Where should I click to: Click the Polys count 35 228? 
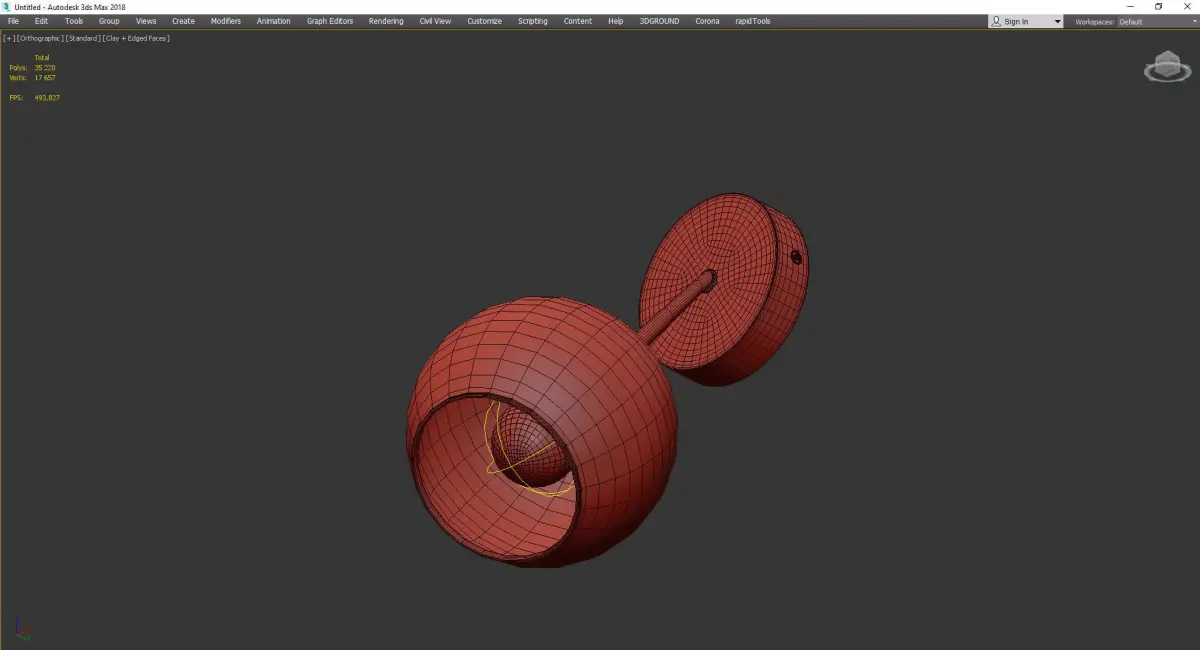coord(45,68)
